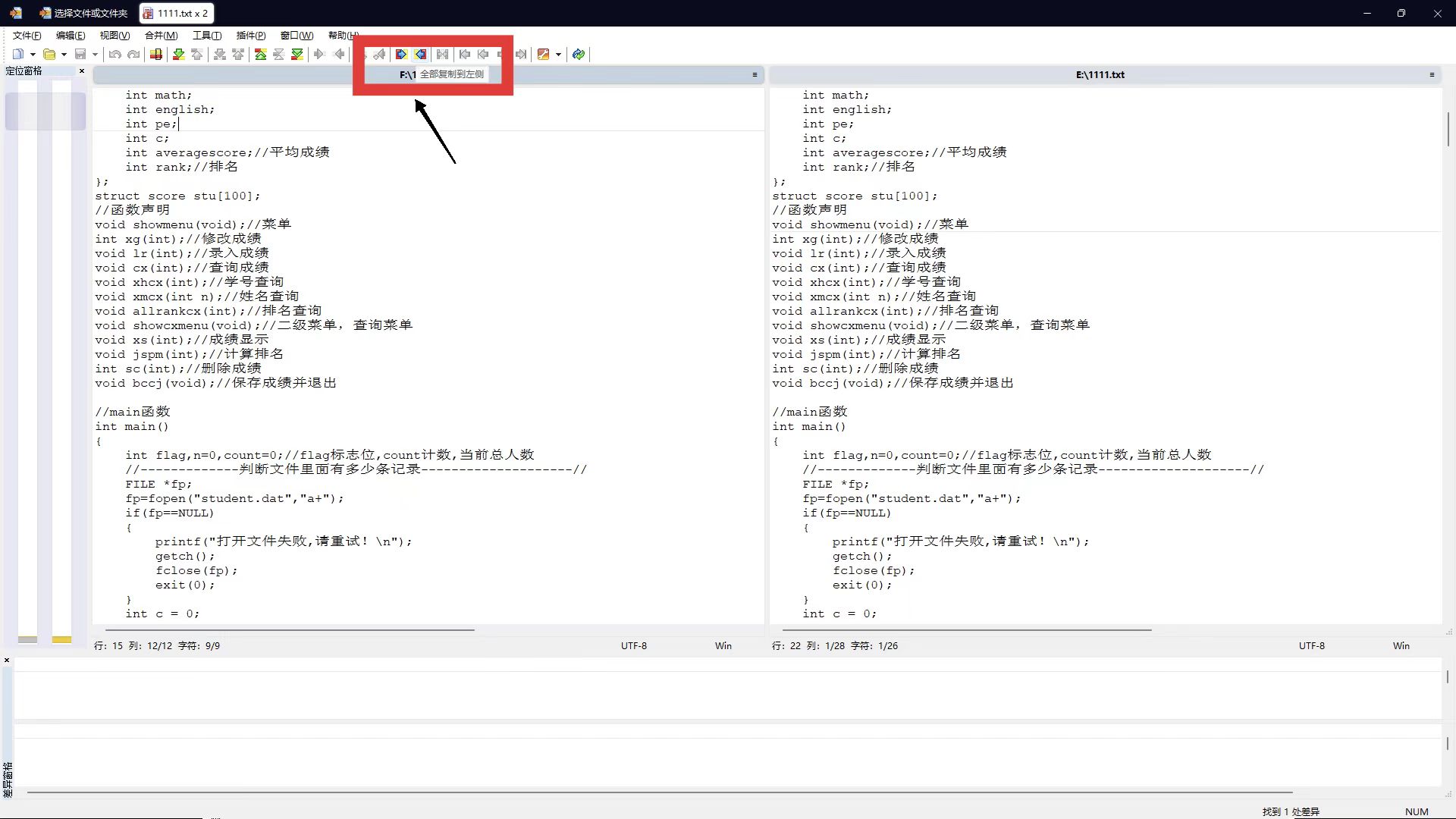Expand the New document dropdown arrow
The width and height of the screenshot is (1456, 819).
click(33, 55)
